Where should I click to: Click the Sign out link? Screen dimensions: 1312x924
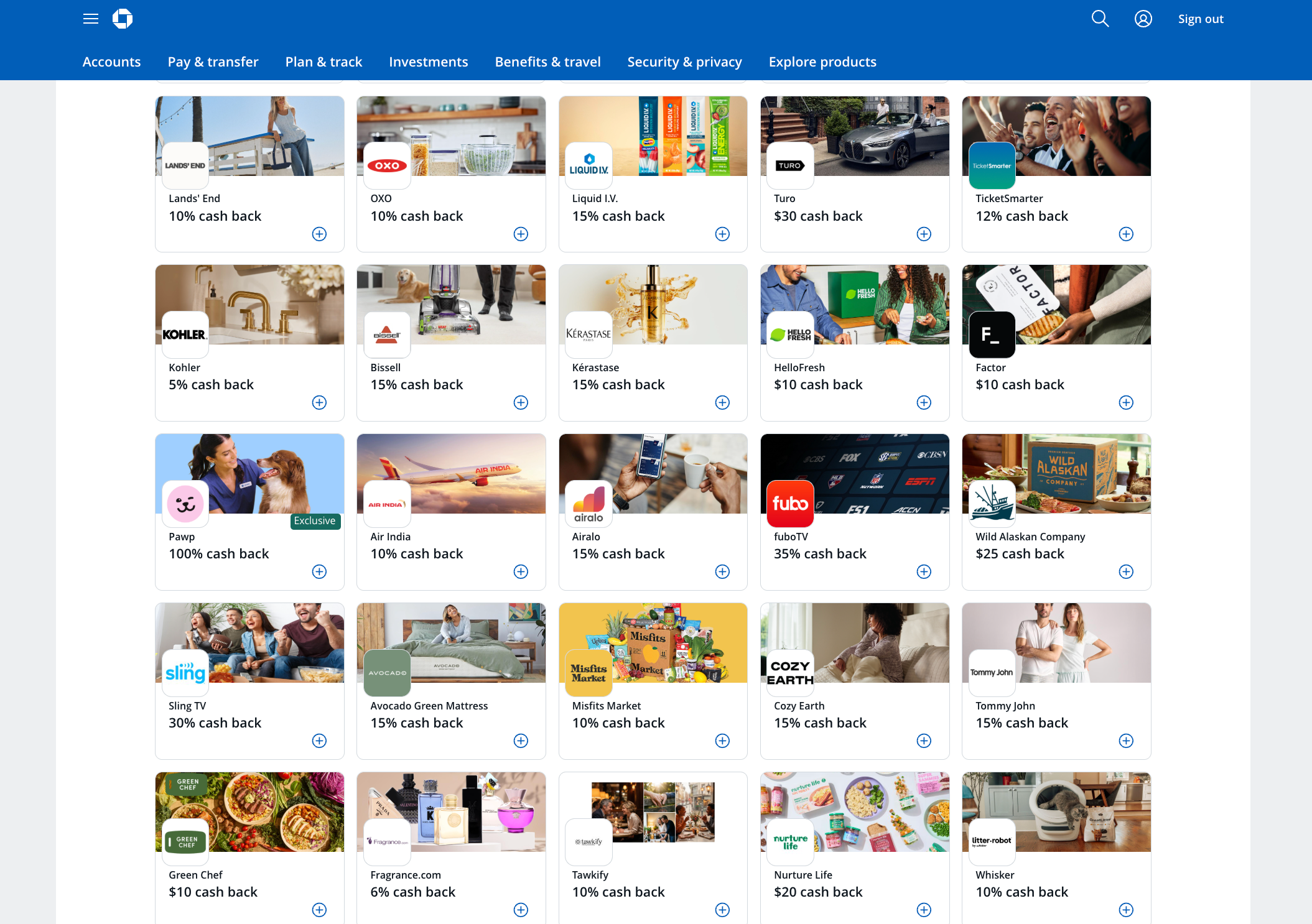(x=1200, y=19)
